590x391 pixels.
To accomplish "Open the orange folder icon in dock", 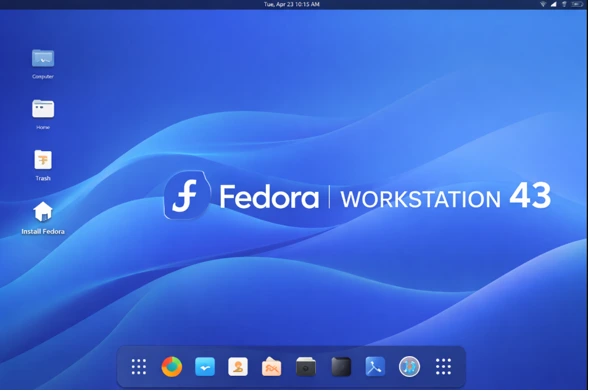I will pyautogui.click(x=271, y=367).
